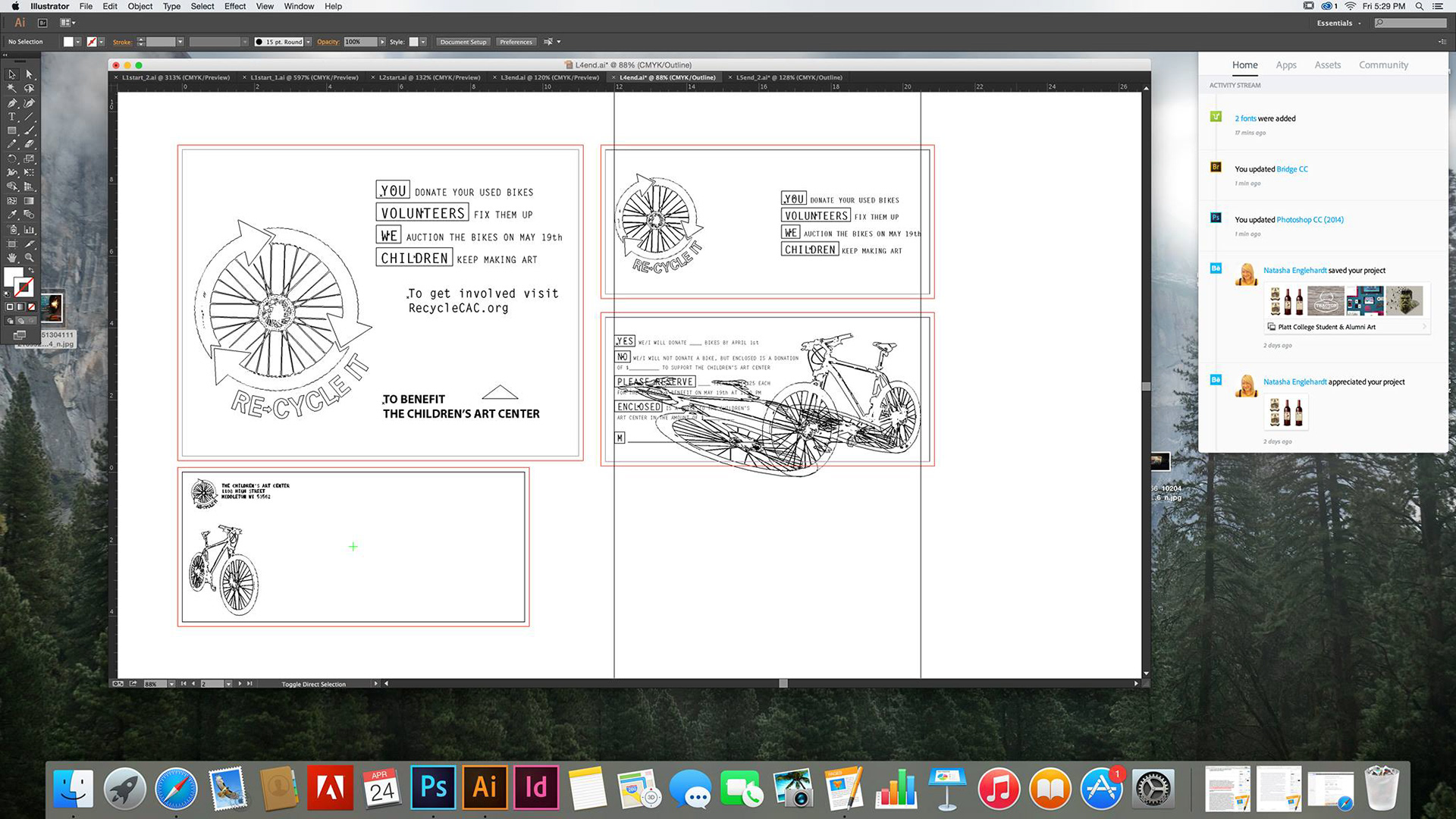Open the Style swatch dropdown
This screenshot has width=1456, height=819.
point(423,42)
